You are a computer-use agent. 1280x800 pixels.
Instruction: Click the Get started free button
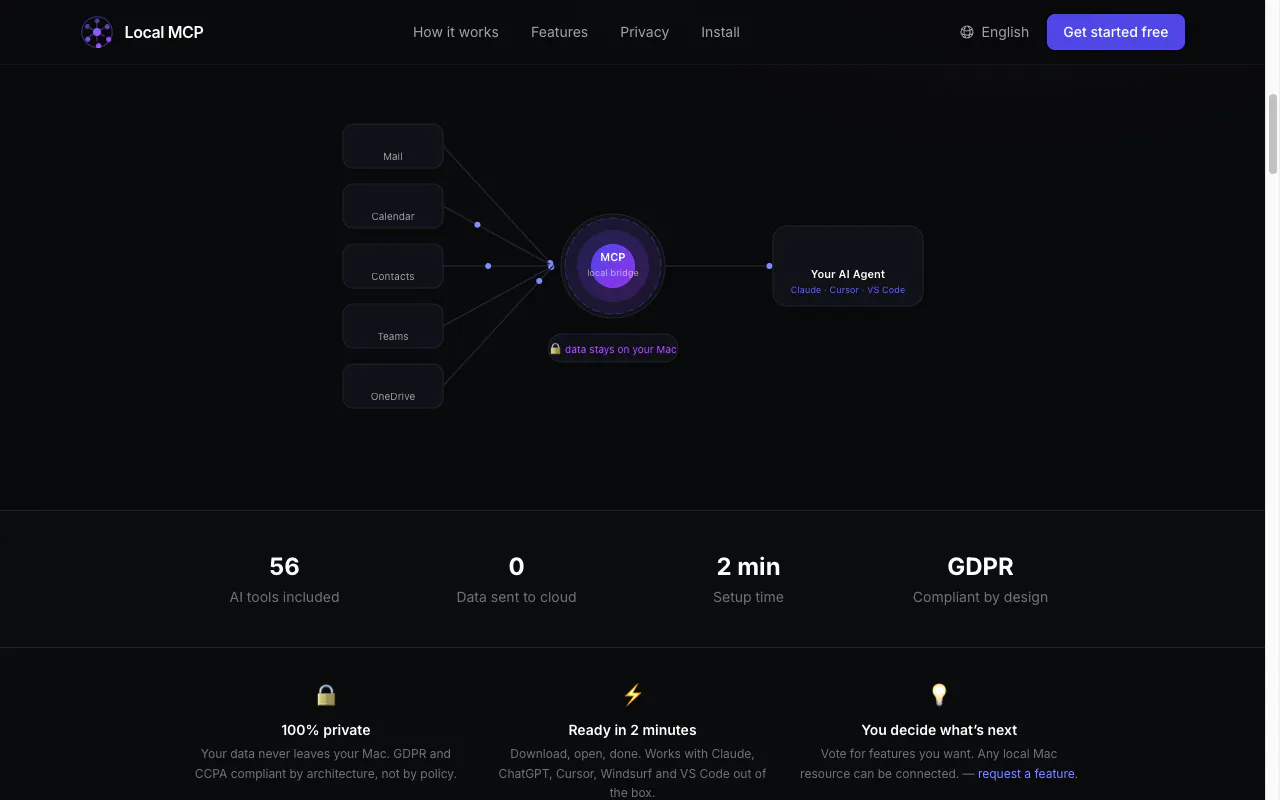[1116, 32]
